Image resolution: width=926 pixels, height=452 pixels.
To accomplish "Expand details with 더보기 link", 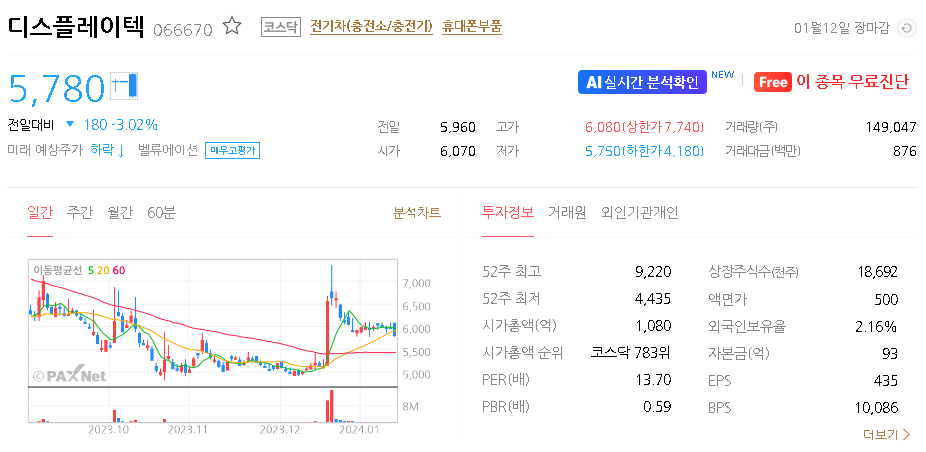I will point(887,435).
